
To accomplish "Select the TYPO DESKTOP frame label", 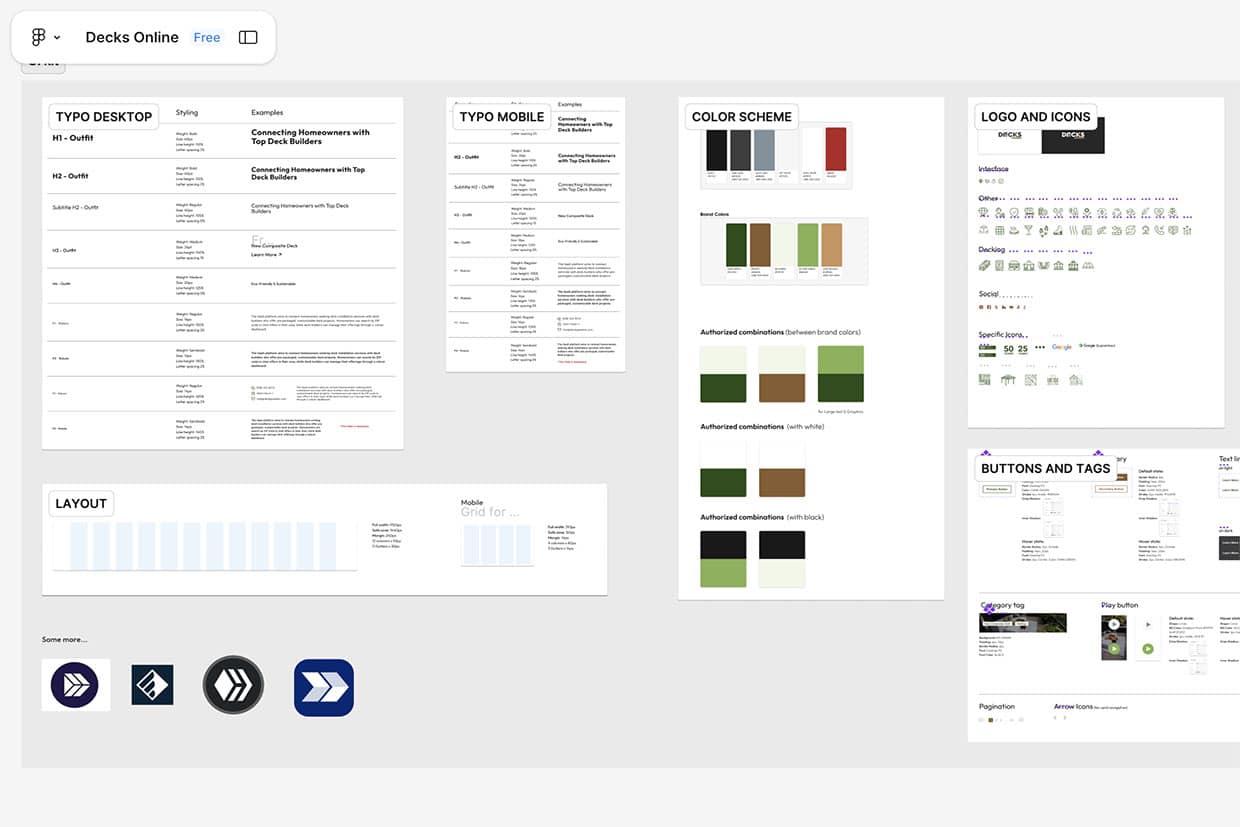I will tap(104, 116).
